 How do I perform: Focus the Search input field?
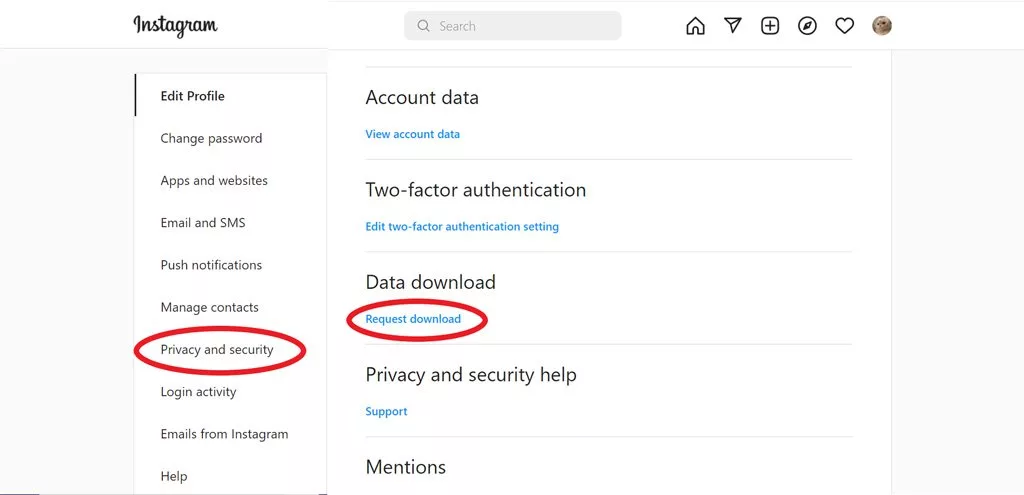coord(520,26)
